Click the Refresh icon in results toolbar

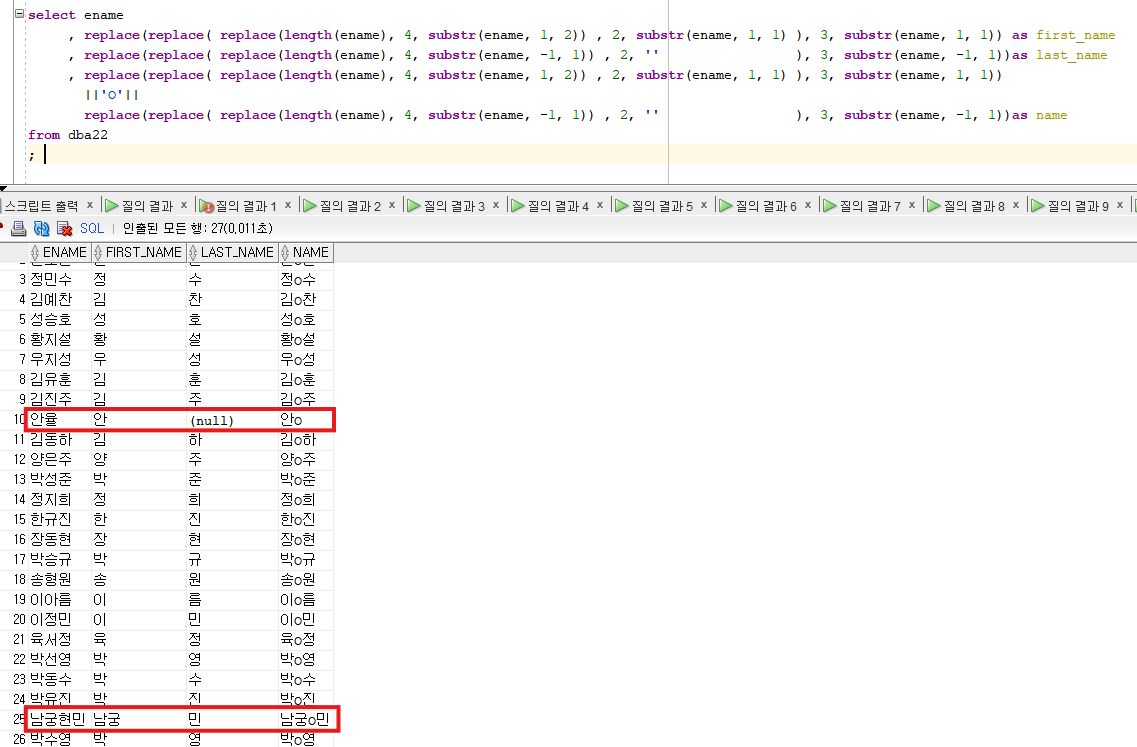[42, 229]
